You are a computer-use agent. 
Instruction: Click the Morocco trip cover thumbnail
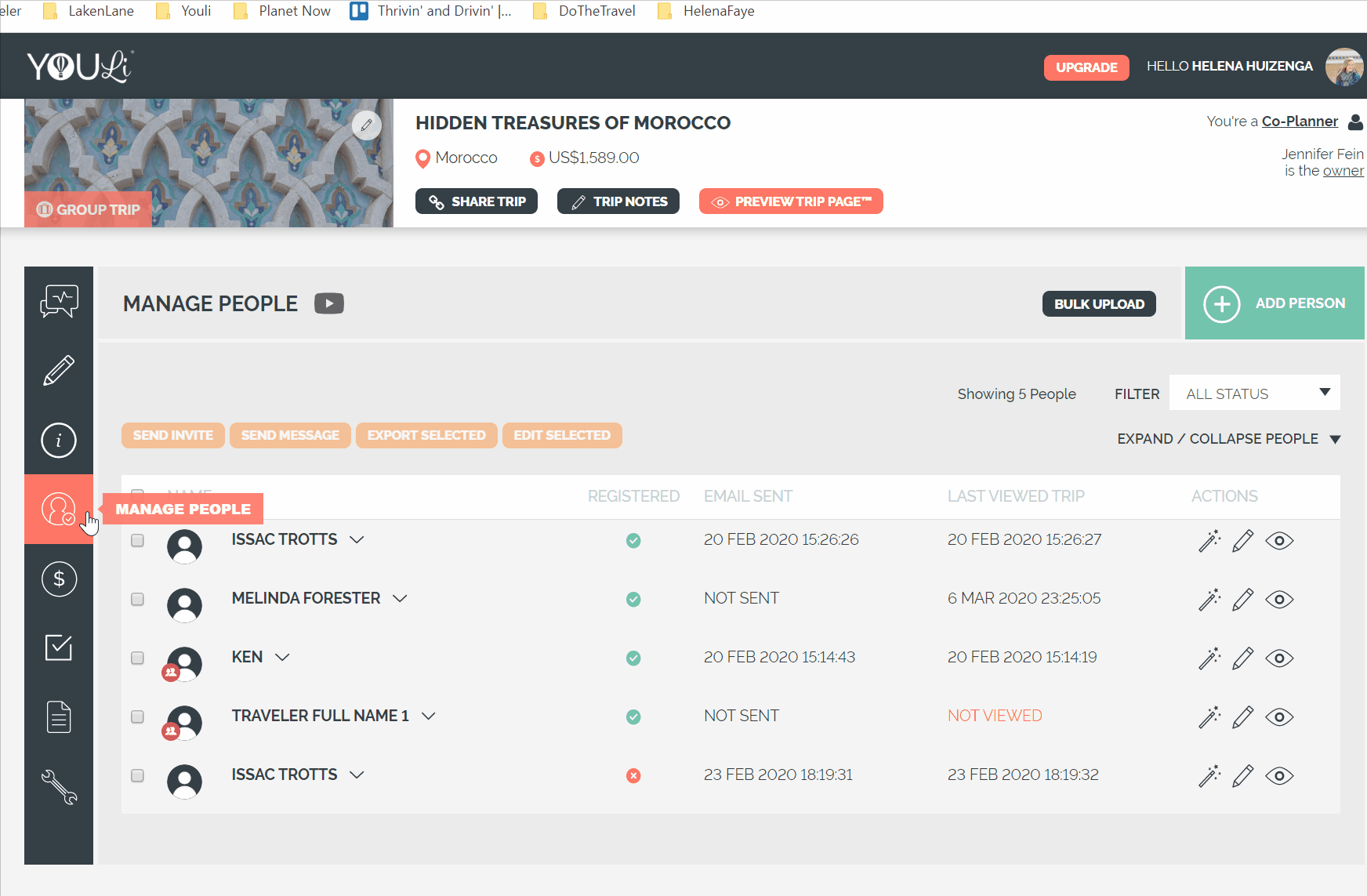pos(208,163)
